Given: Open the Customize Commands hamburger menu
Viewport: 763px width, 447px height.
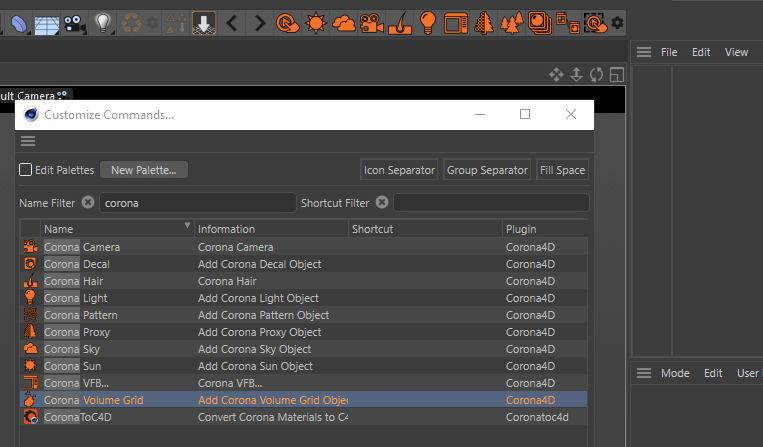Looking at the screenshot, I should coord(28,141).
